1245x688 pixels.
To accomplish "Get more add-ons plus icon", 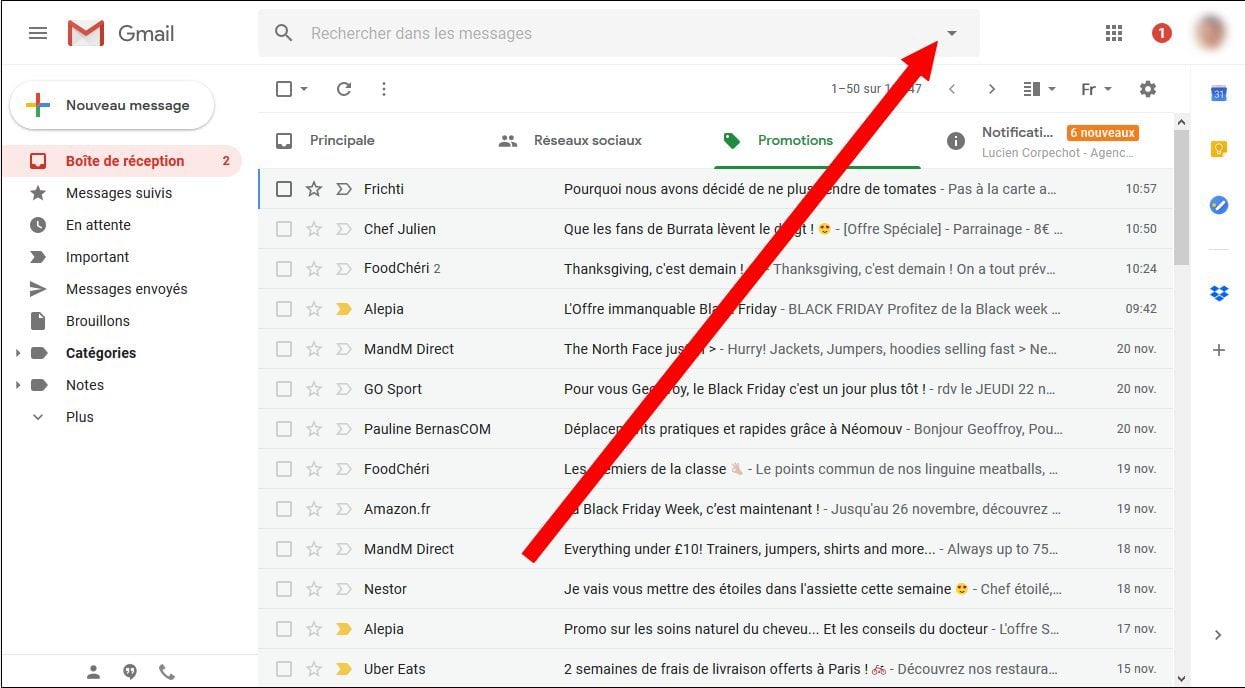I will 1219,350.
